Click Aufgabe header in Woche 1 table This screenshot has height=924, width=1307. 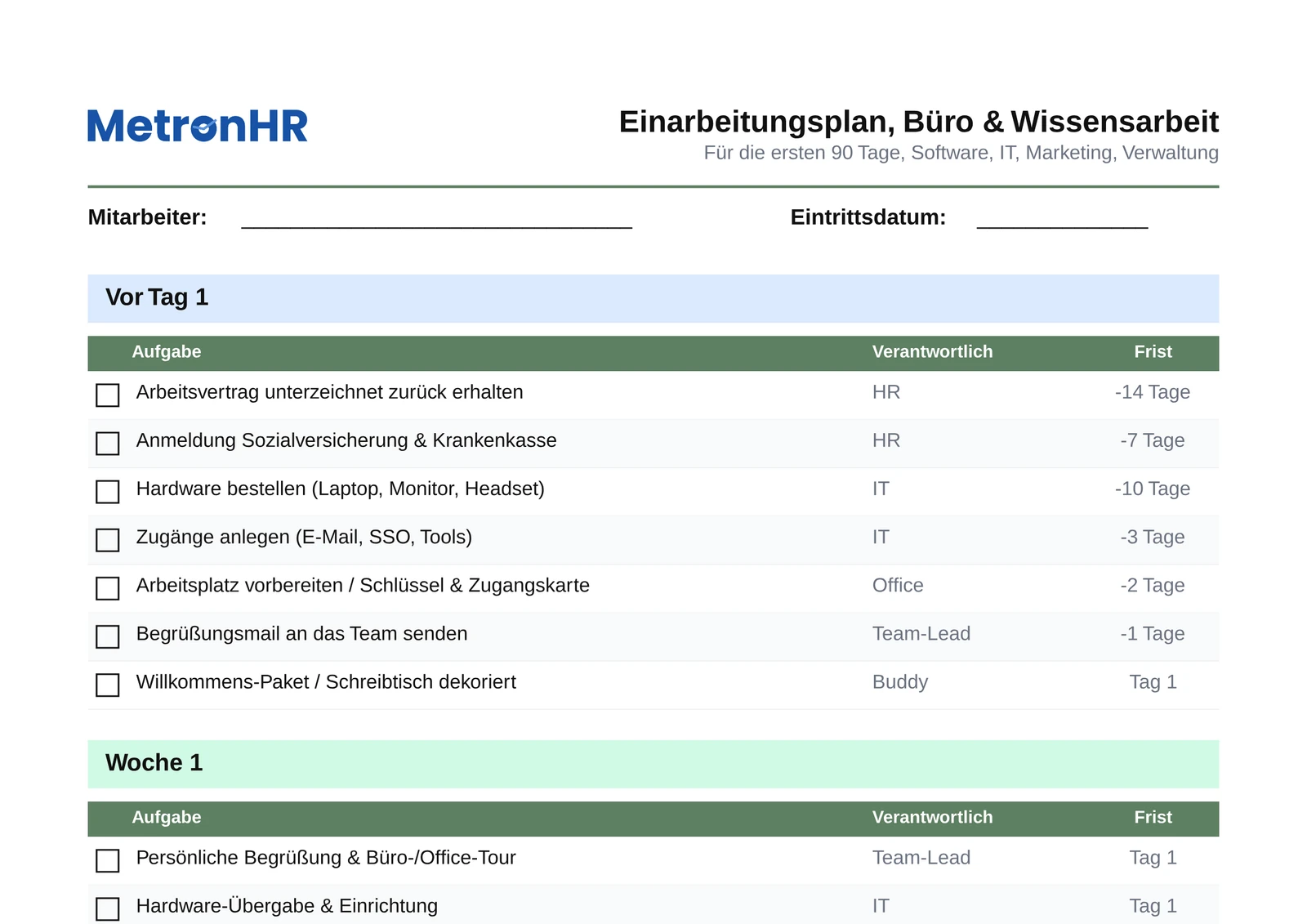pyautogui.click(x=167, y=818)
